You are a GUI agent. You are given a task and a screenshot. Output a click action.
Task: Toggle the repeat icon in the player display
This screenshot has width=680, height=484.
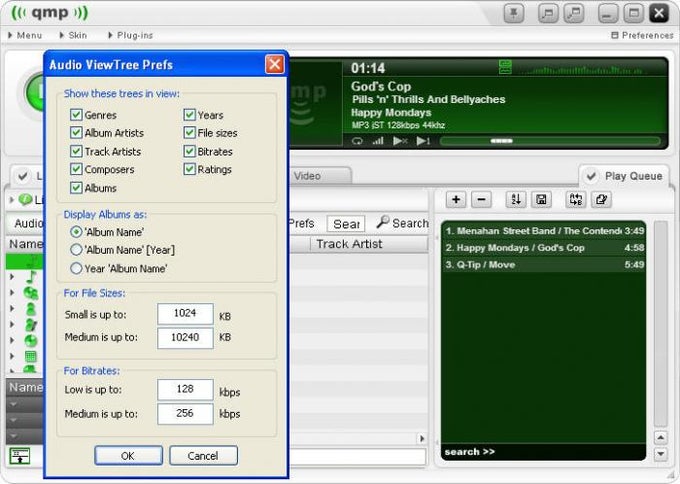(357, 141)
